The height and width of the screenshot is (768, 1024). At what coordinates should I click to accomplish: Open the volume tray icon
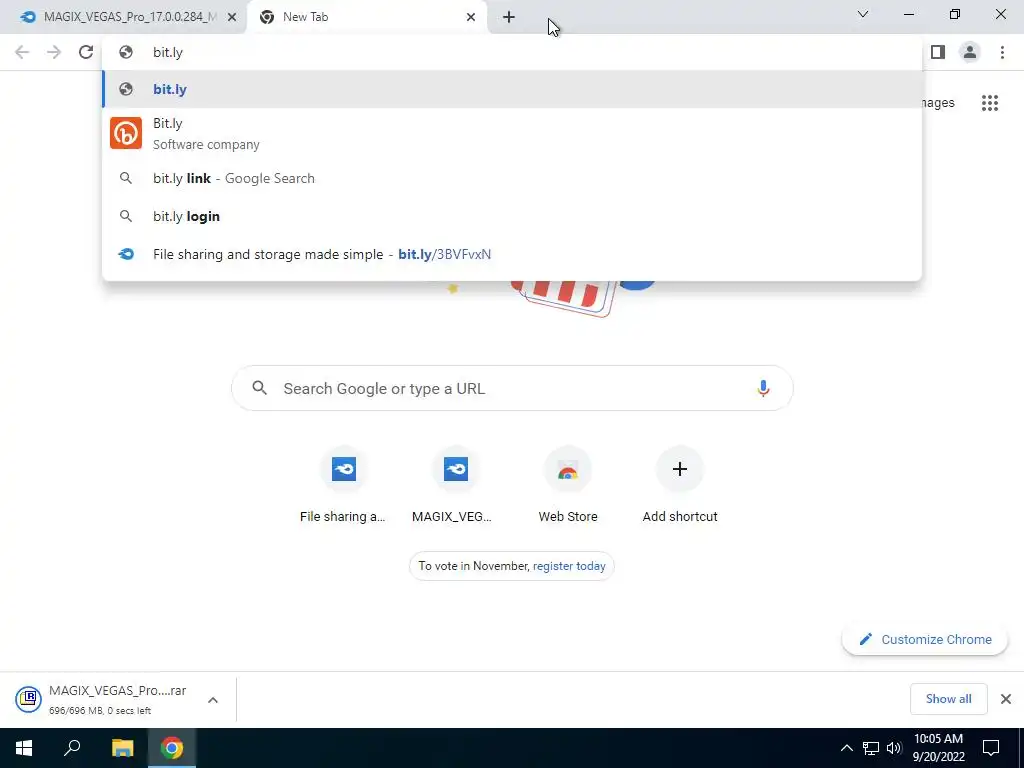click(894, 748)
